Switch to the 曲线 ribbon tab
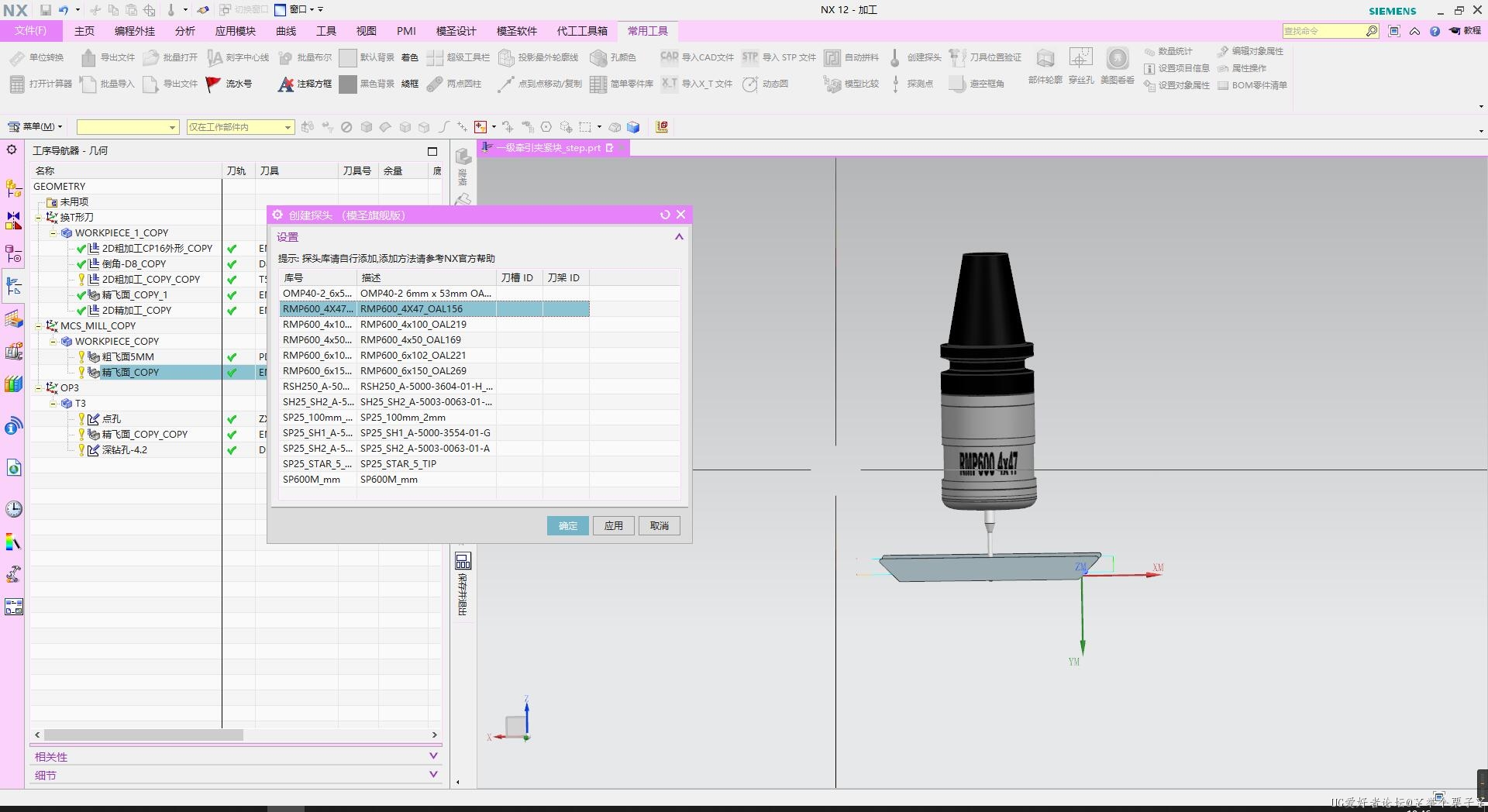 [x=286, y=31]
